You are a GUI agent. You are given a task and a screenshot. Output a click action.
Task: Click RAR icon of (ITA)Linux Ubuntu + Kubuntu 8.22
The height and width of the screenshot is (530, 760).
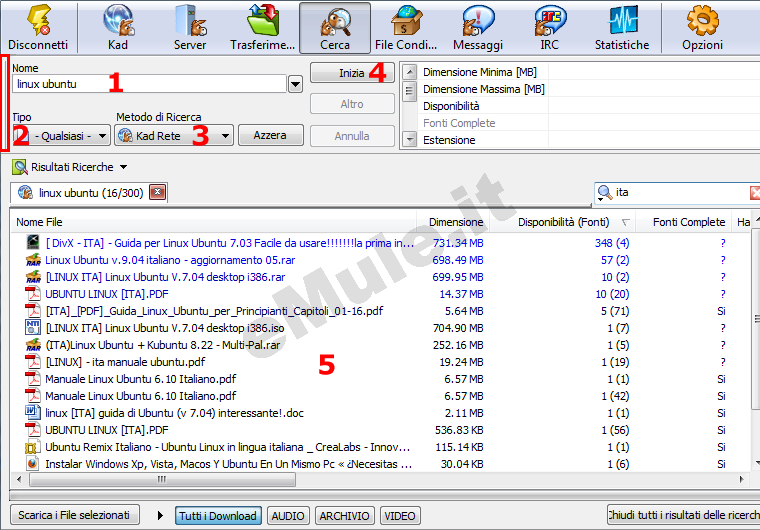(33, 345)
